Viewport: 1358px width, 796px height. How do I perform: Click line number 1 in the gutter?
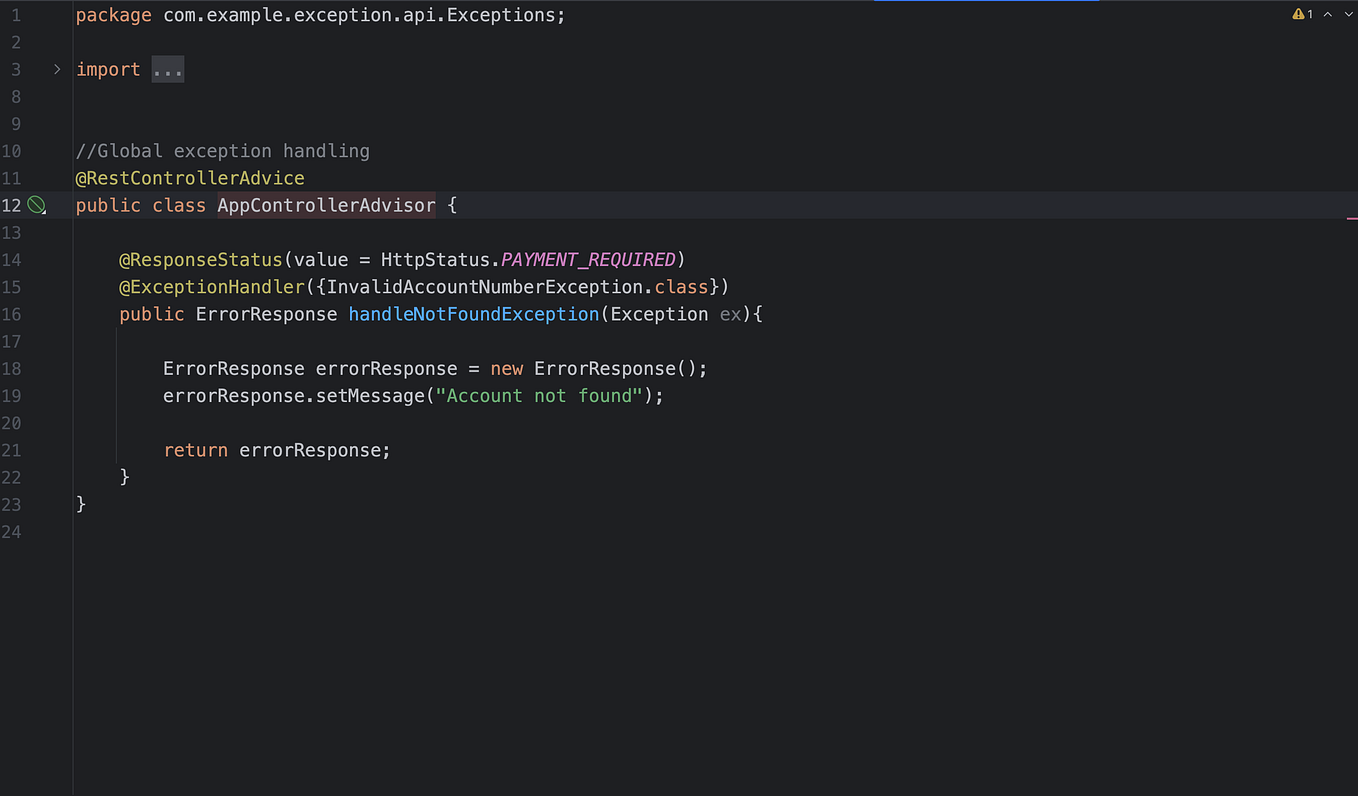pos(16,15)
